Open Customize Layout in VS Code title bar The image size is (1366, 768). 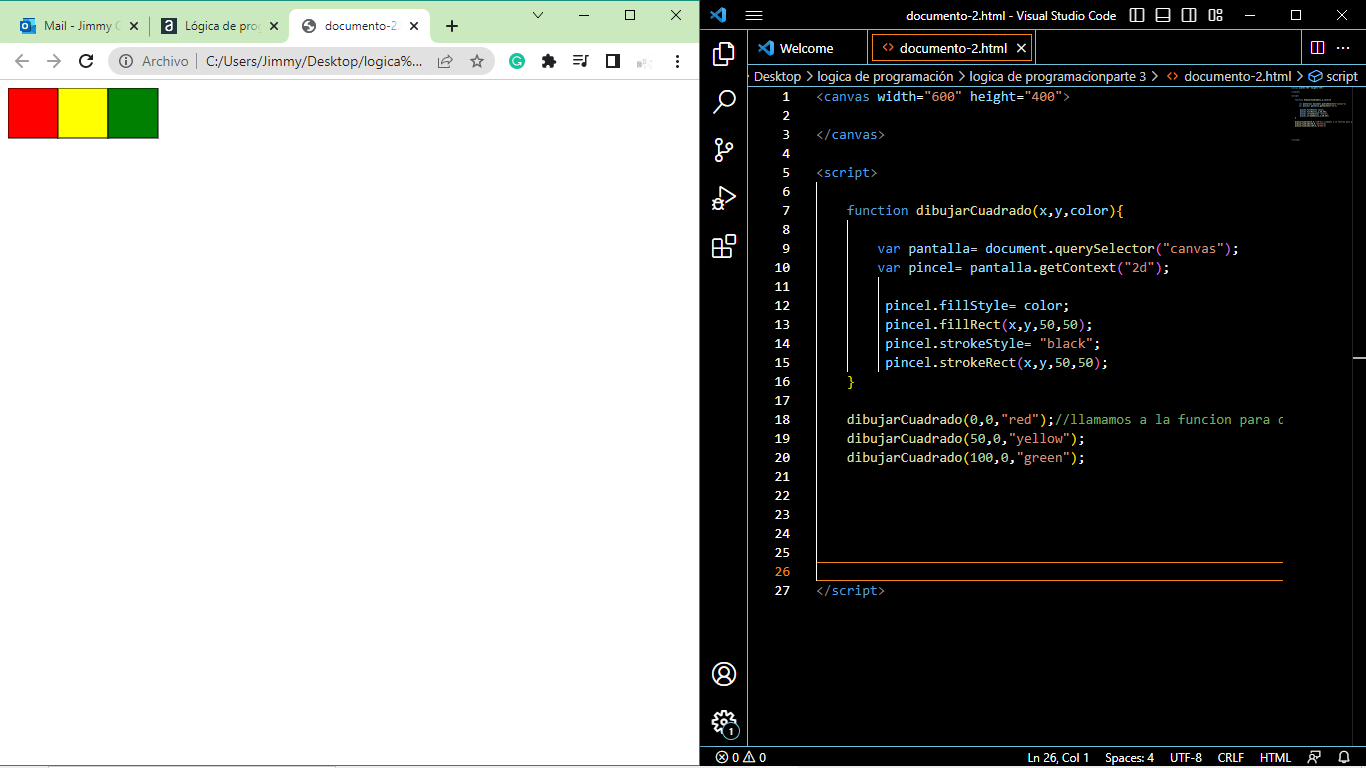pyautogui.click(x=1215, y=15)
